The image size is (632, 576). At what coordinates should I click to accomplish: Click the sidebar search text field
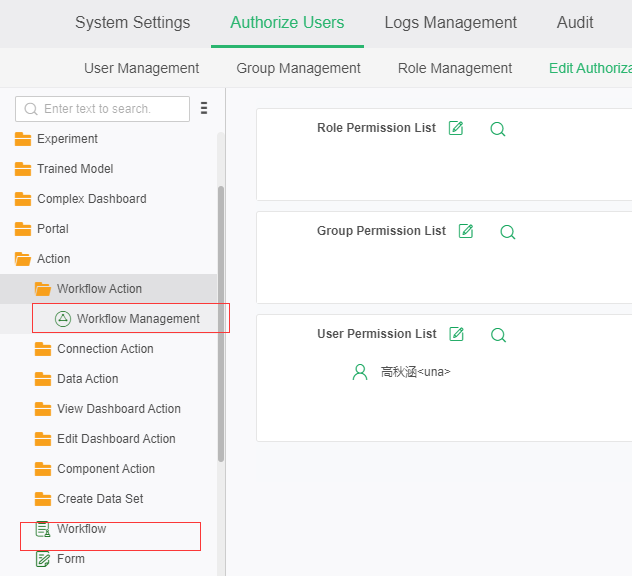tap(110, 109)
